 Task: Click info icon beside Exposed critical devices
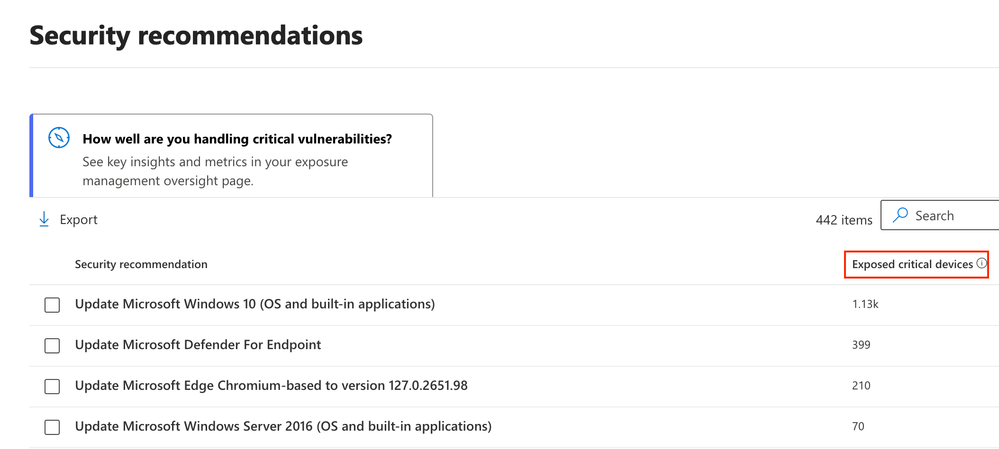(x=981, y=263)
